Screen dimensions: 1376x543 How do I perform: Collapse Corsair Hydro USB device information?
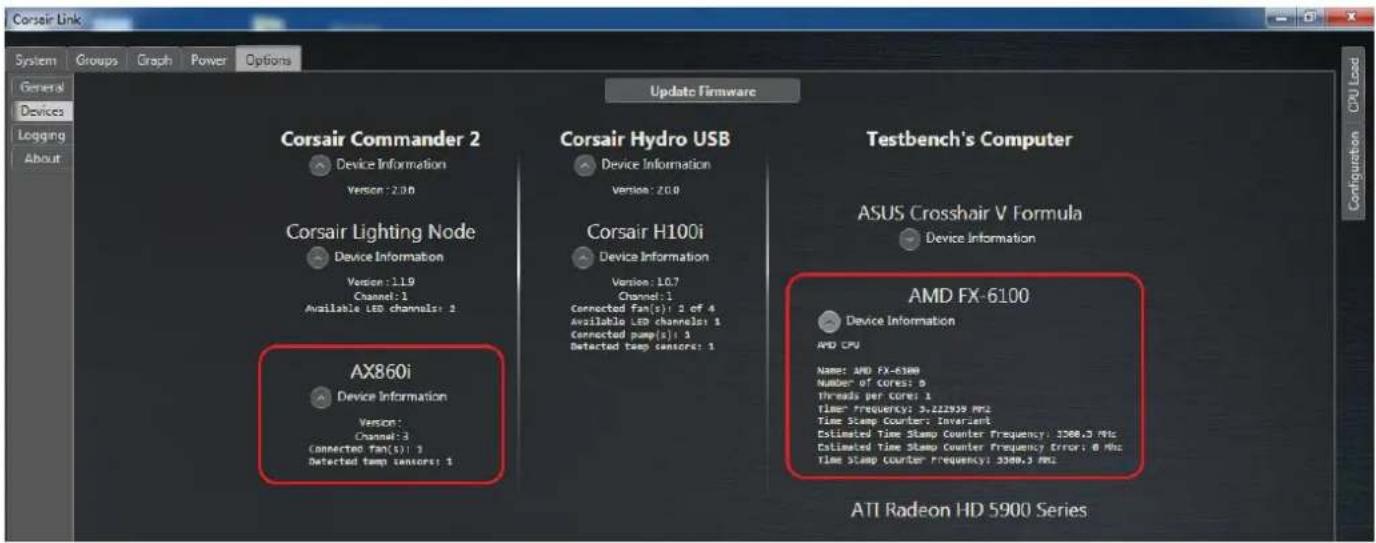(584, 165)
